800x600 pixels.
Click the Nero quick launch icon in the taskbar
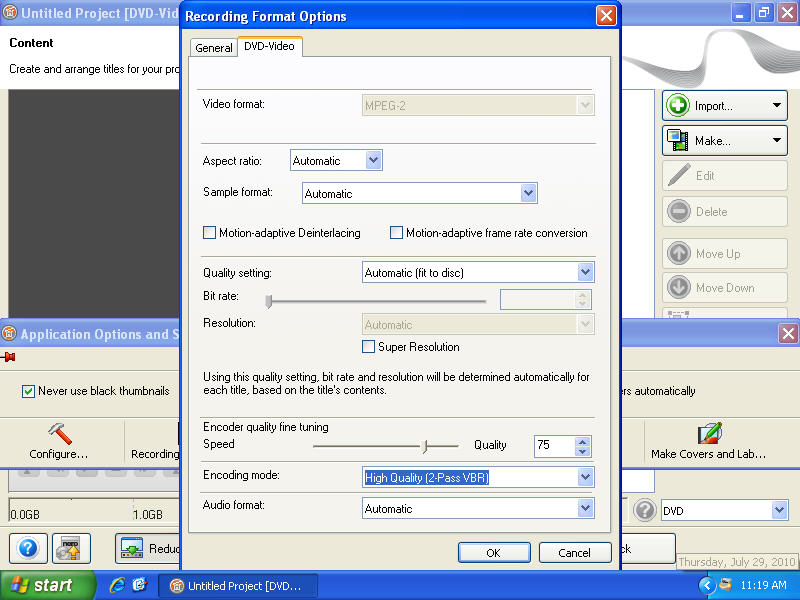[139, 585]
